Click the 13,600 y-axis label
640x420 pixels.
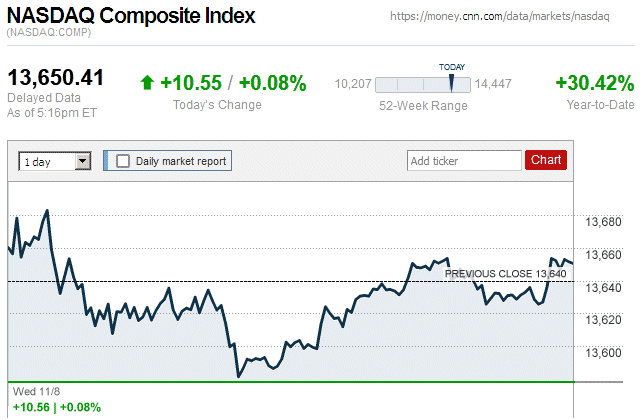pos(602,353)
